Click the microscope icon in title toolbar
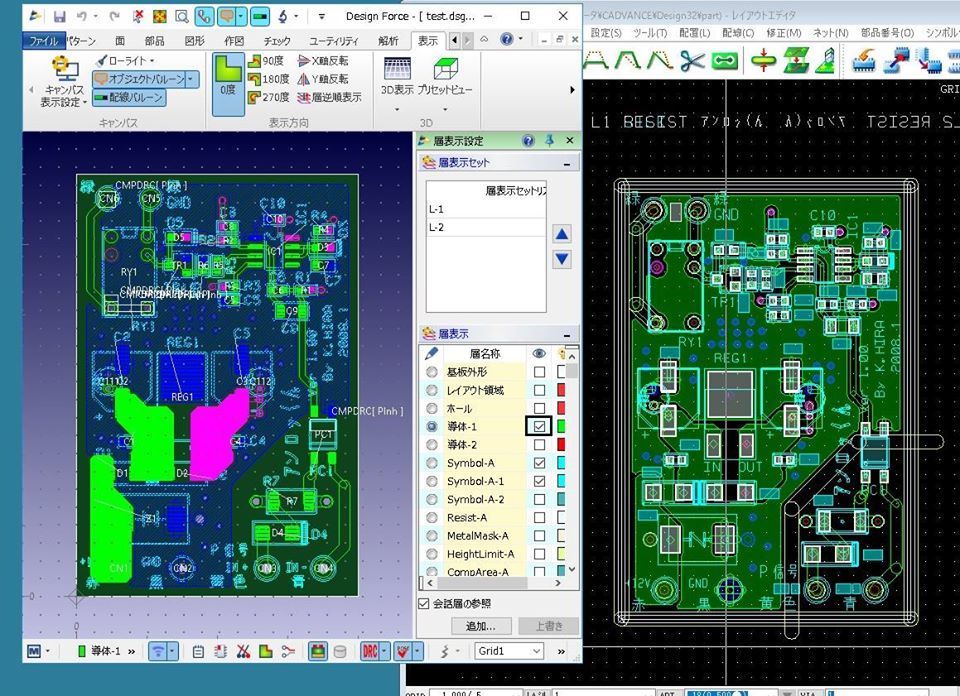The image size is (960, 696). coord(283,17)
